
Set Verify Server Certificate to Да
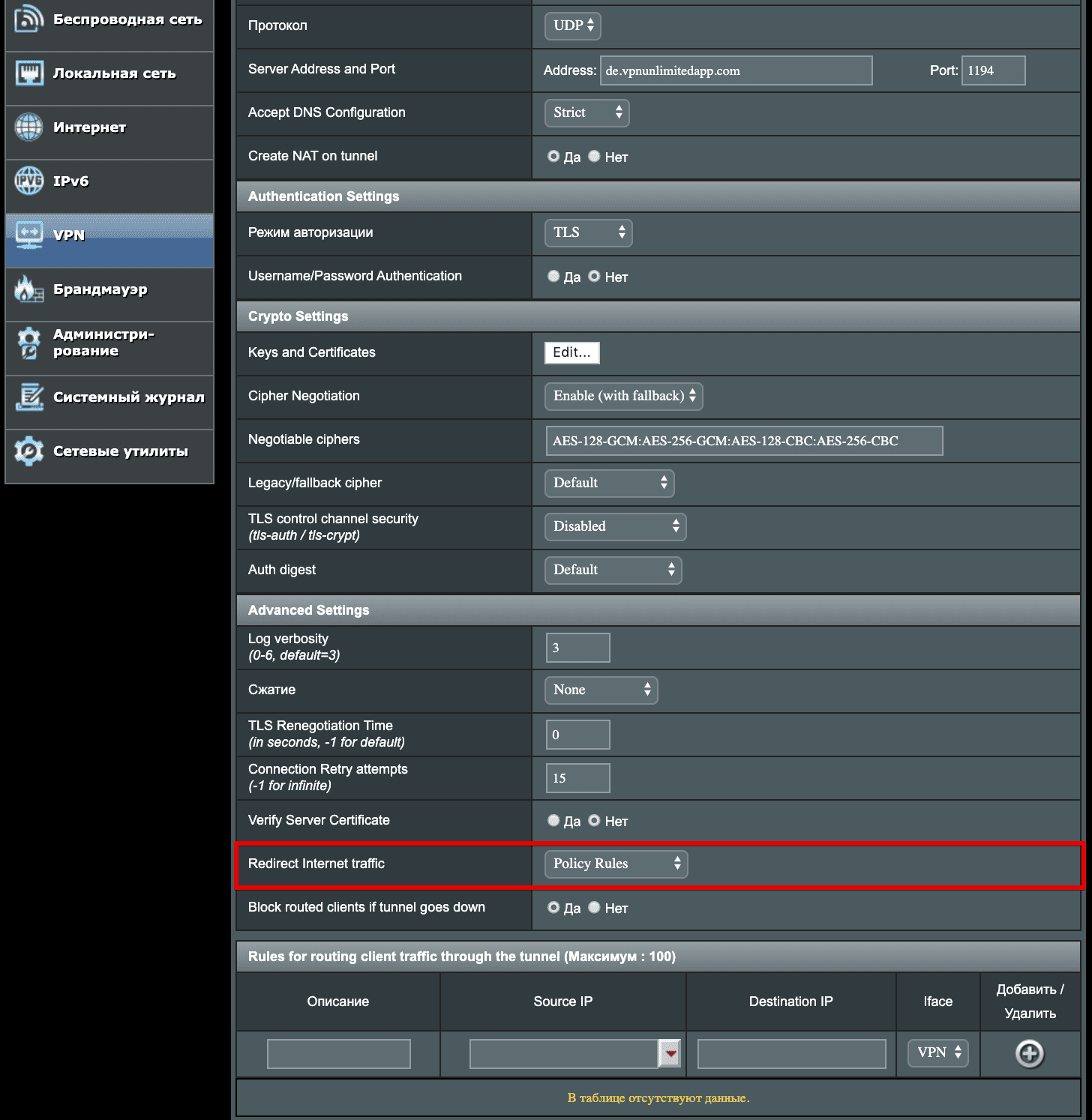point(553,820)
